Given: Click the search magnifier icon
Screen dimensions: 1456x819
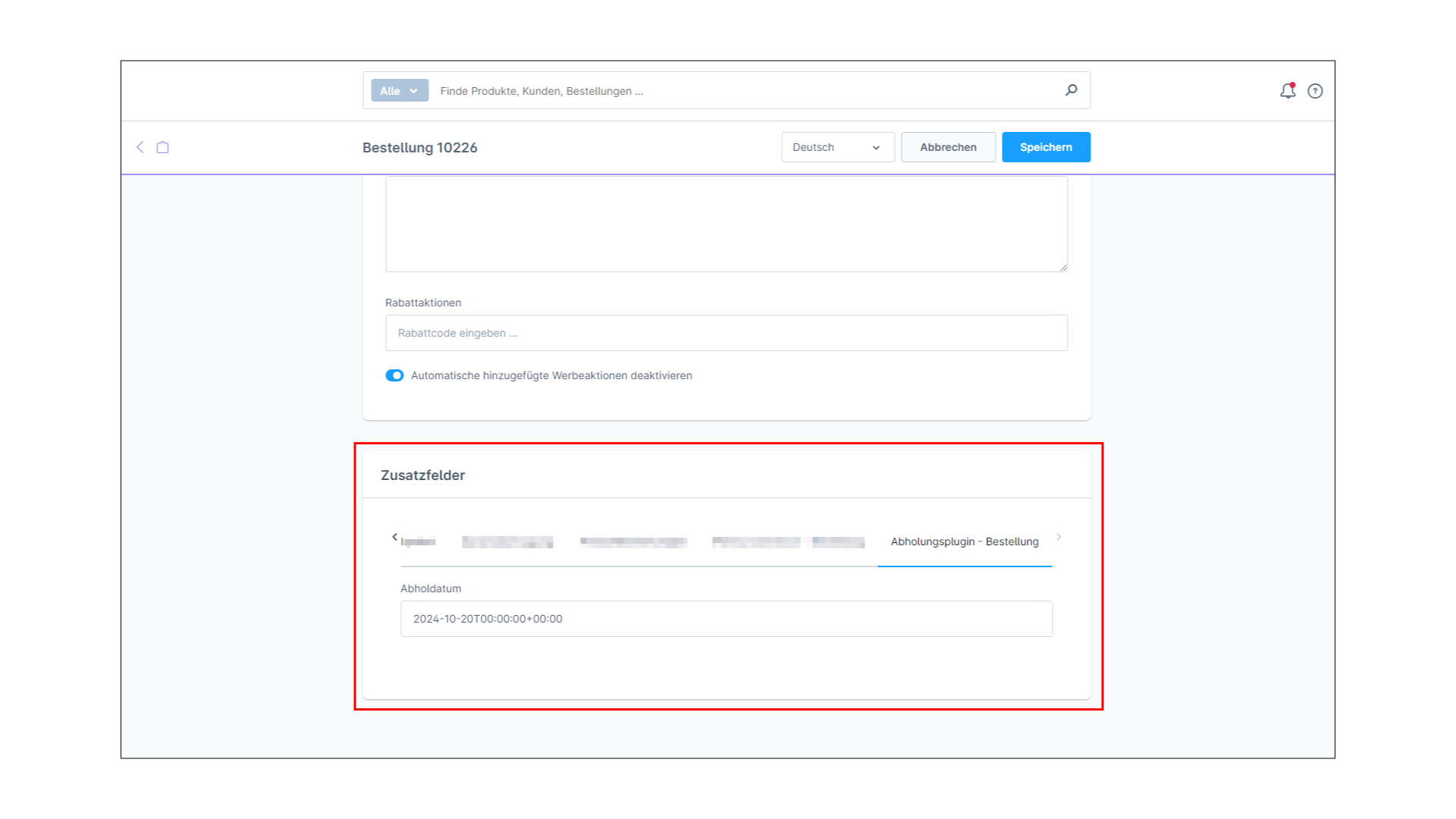Looking at the screenshot, I should click(x=1071, y=90).
